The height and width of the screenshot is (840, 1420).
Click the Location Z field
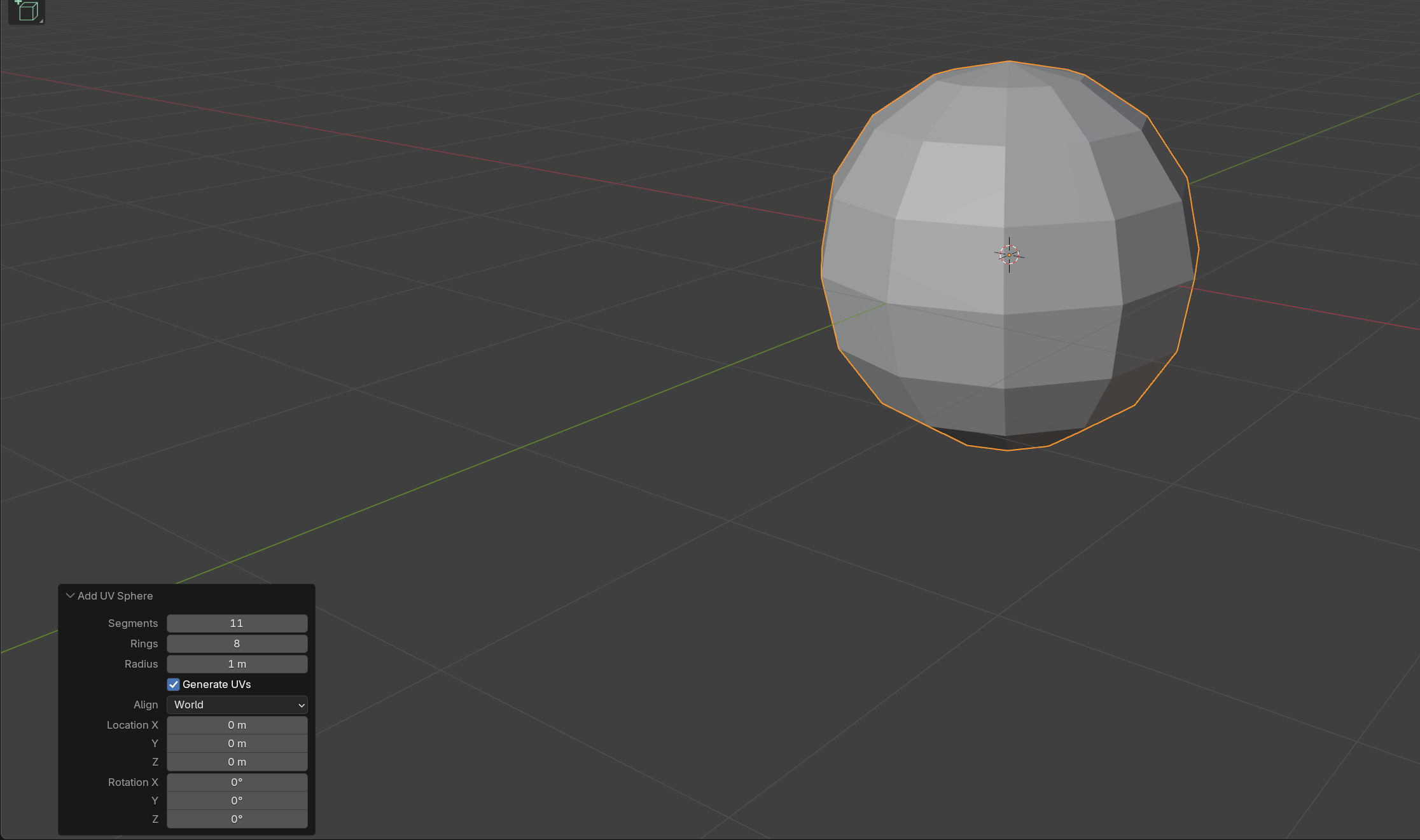pos(237,762)
